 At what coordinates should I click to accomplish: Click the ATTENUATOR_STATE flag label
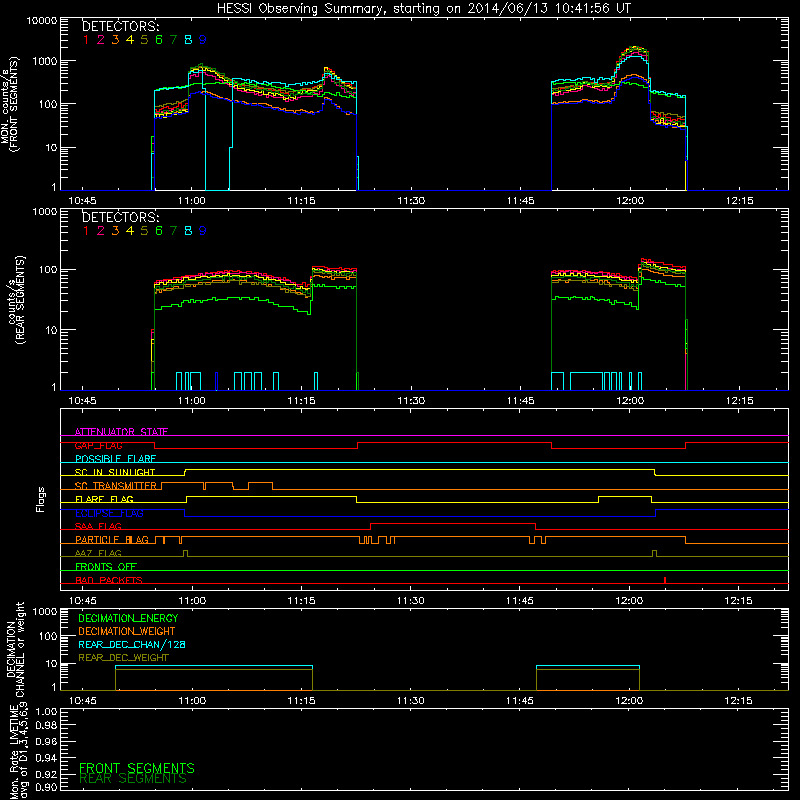pos(121,432)
